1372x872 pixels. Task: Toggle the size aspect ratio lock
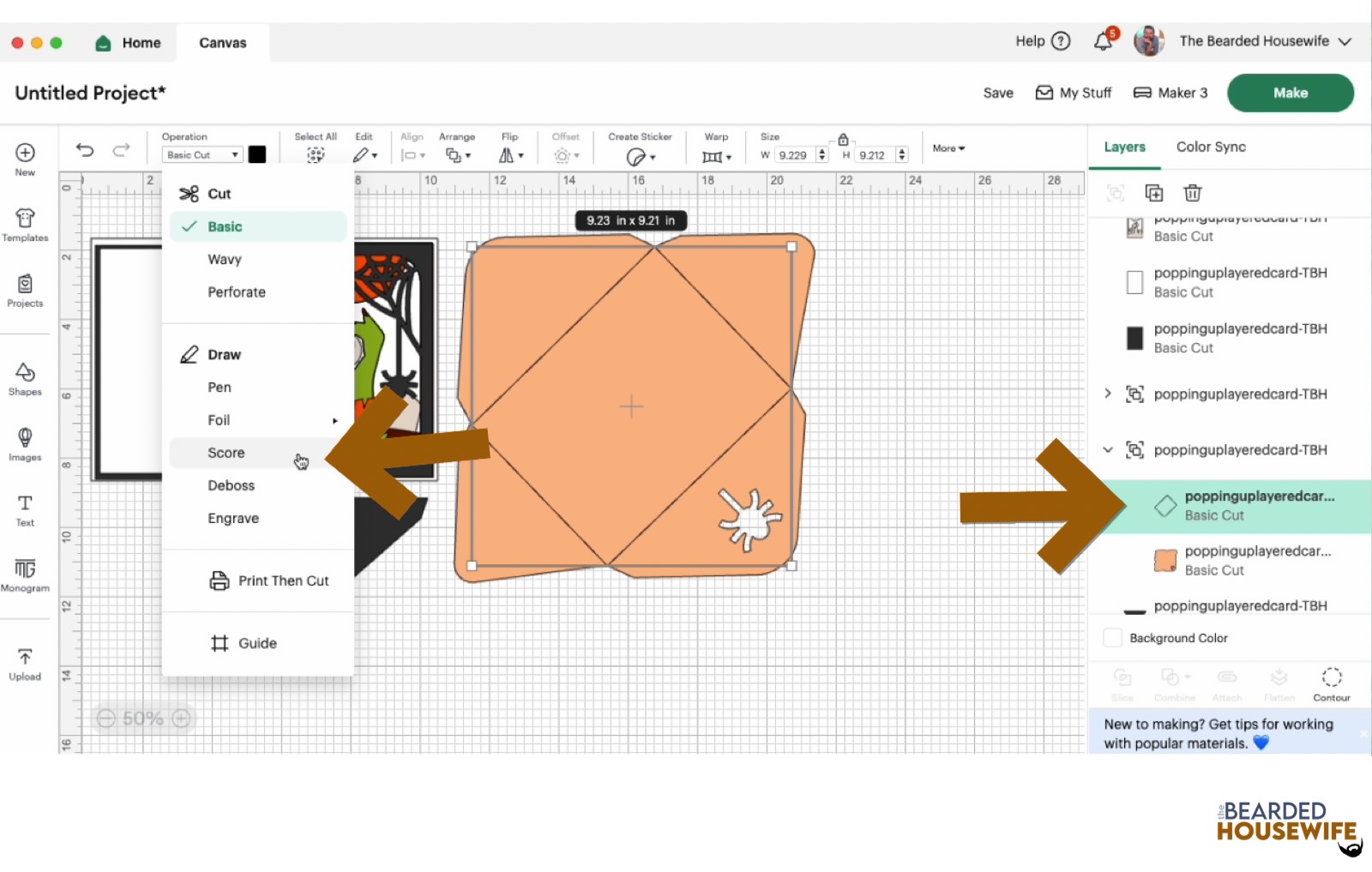pyautogui.click(x=843, y=137)
